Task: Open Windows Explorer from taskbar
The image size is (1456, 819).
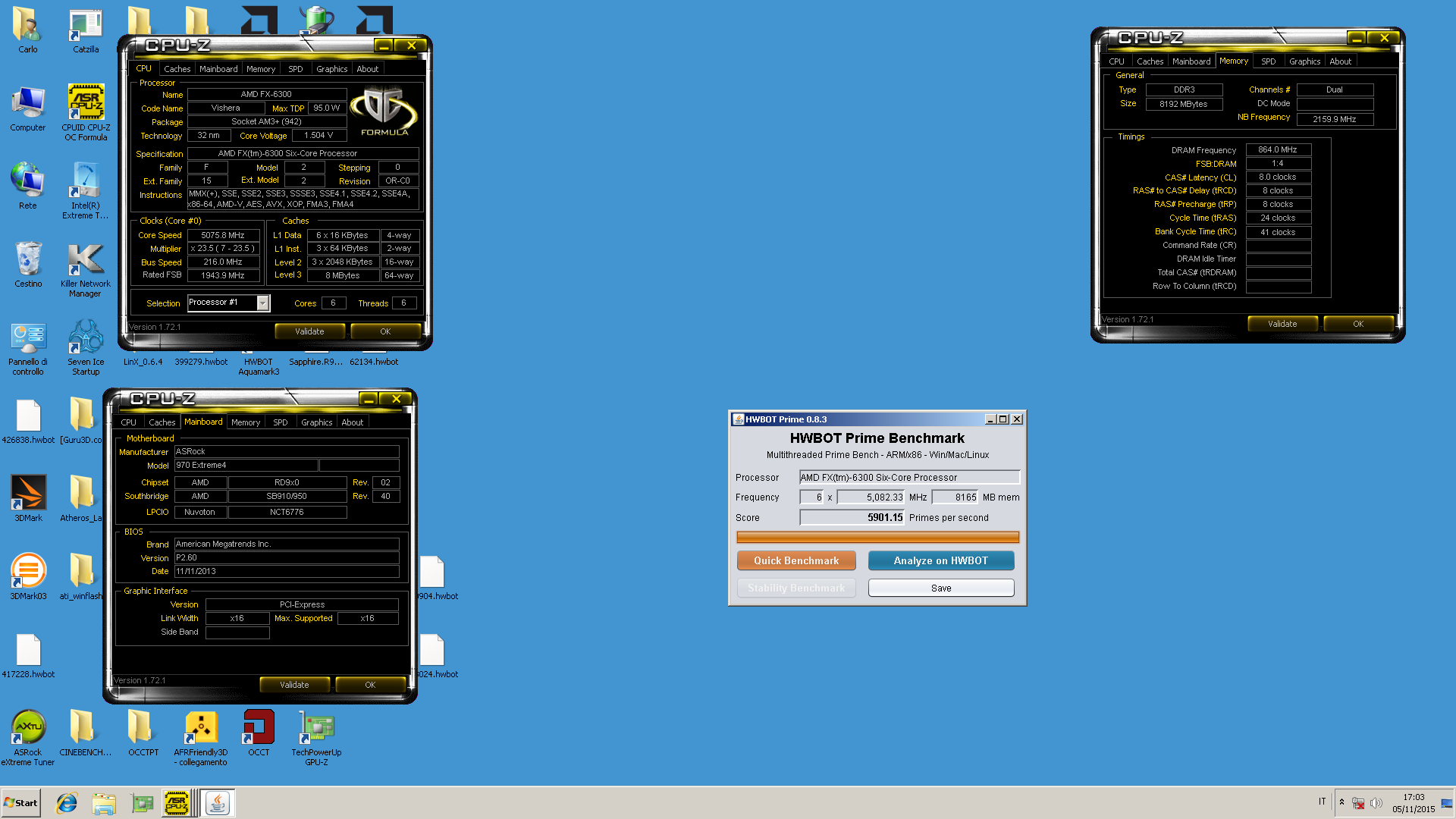Action: click(x=104, y=803)
